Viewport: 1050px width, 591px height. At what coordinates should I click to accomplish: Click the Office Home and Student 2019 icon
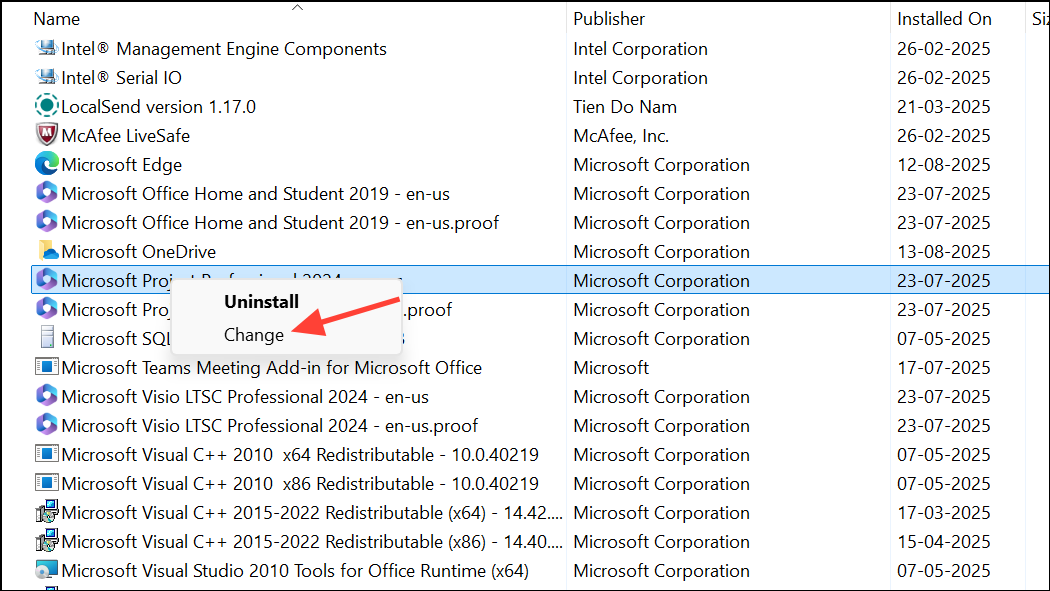click(45, 193)
